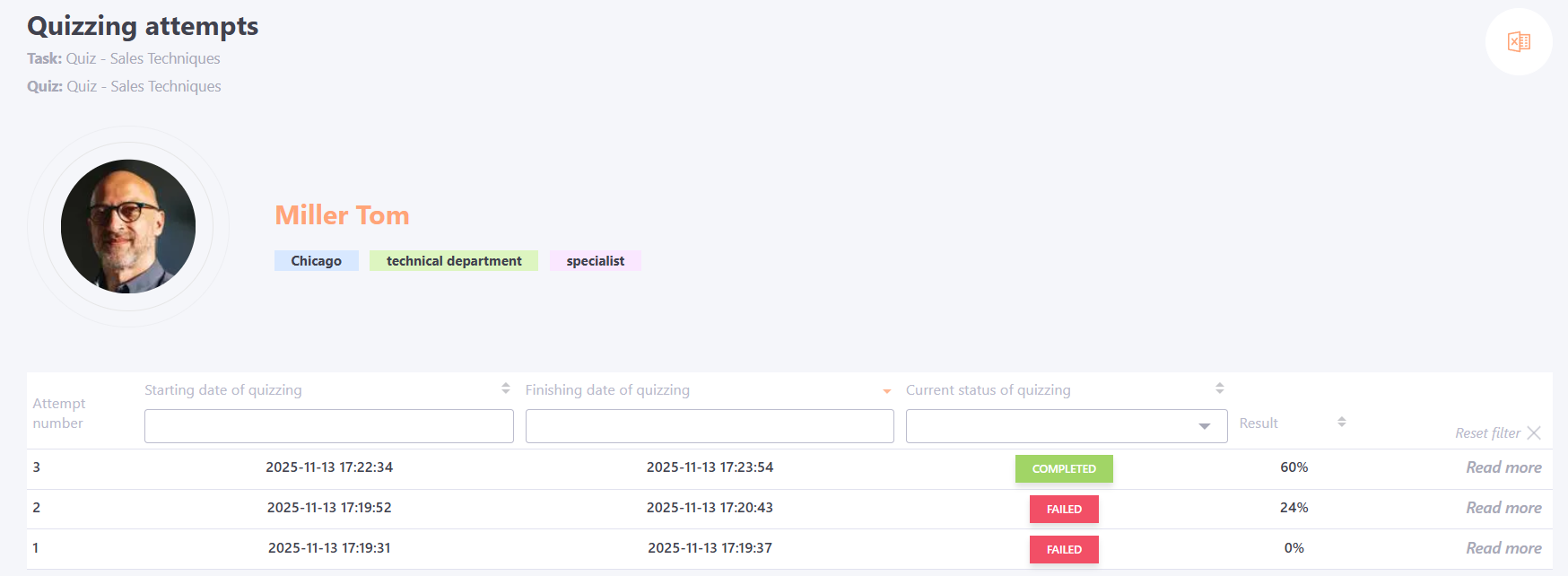
Task: Click the finishing date filter input
Action: point(709,426)
